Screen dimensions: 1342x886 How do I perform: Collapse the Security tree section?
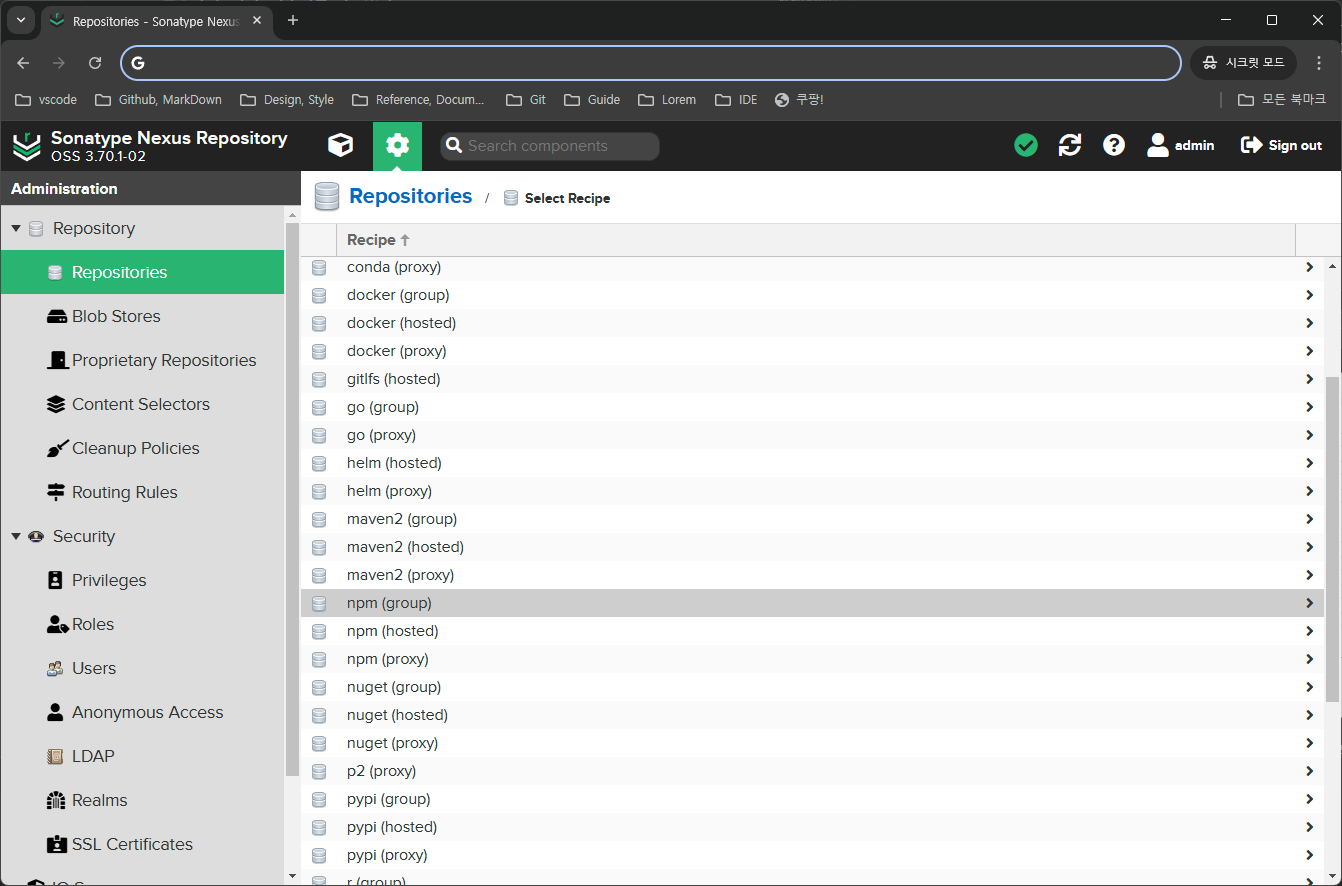click(16, 536)
